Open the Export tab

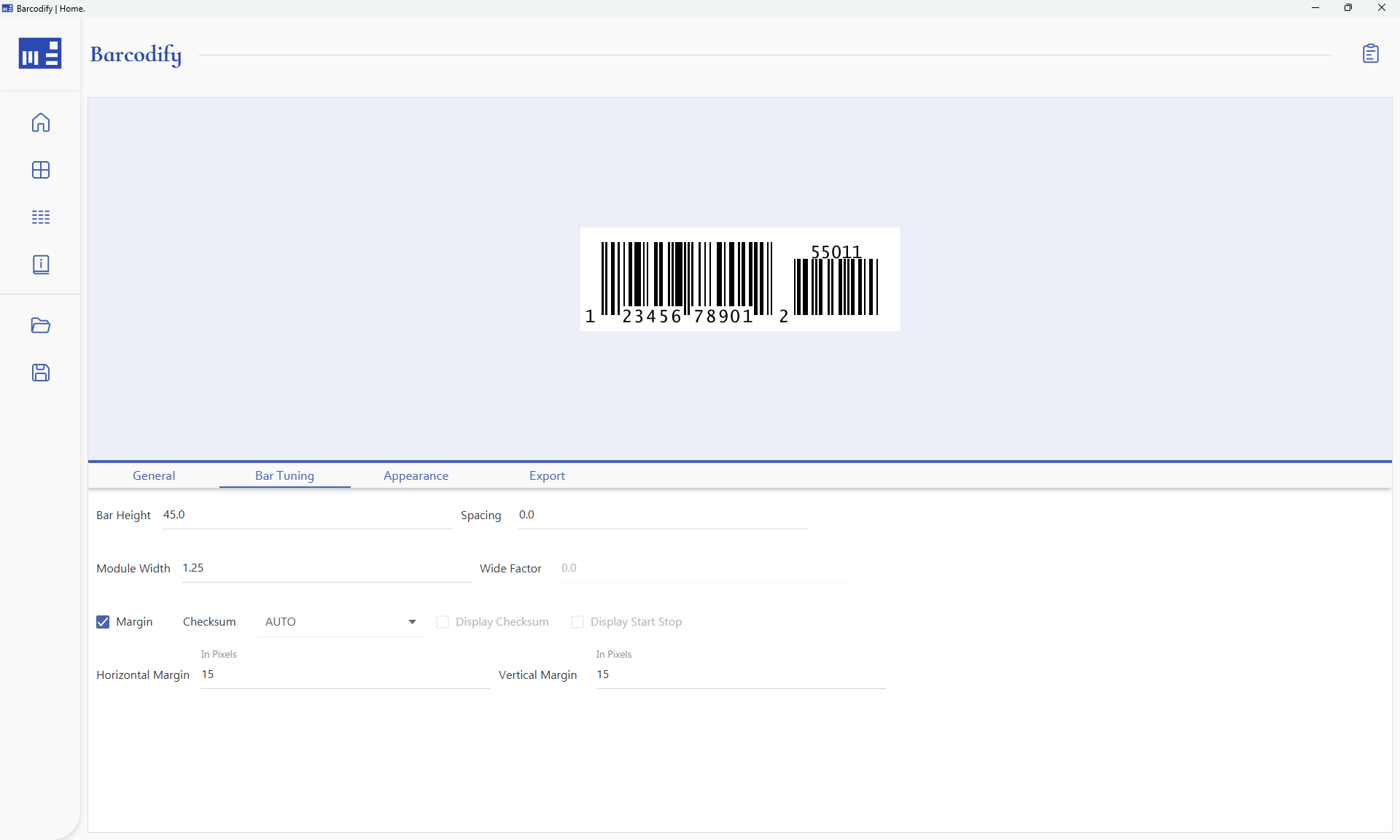[547, 475]
